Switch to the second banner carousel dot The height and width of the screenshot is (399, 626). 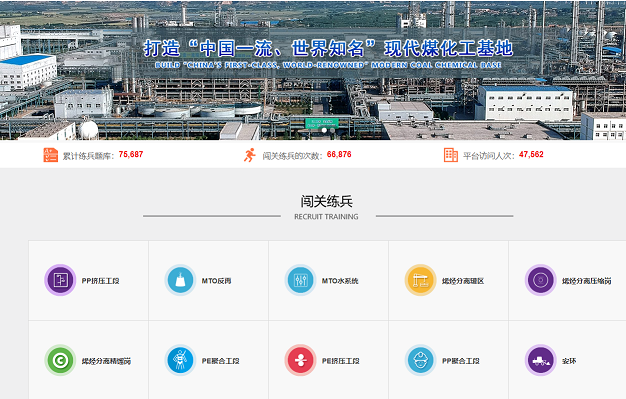click(332, 130)
